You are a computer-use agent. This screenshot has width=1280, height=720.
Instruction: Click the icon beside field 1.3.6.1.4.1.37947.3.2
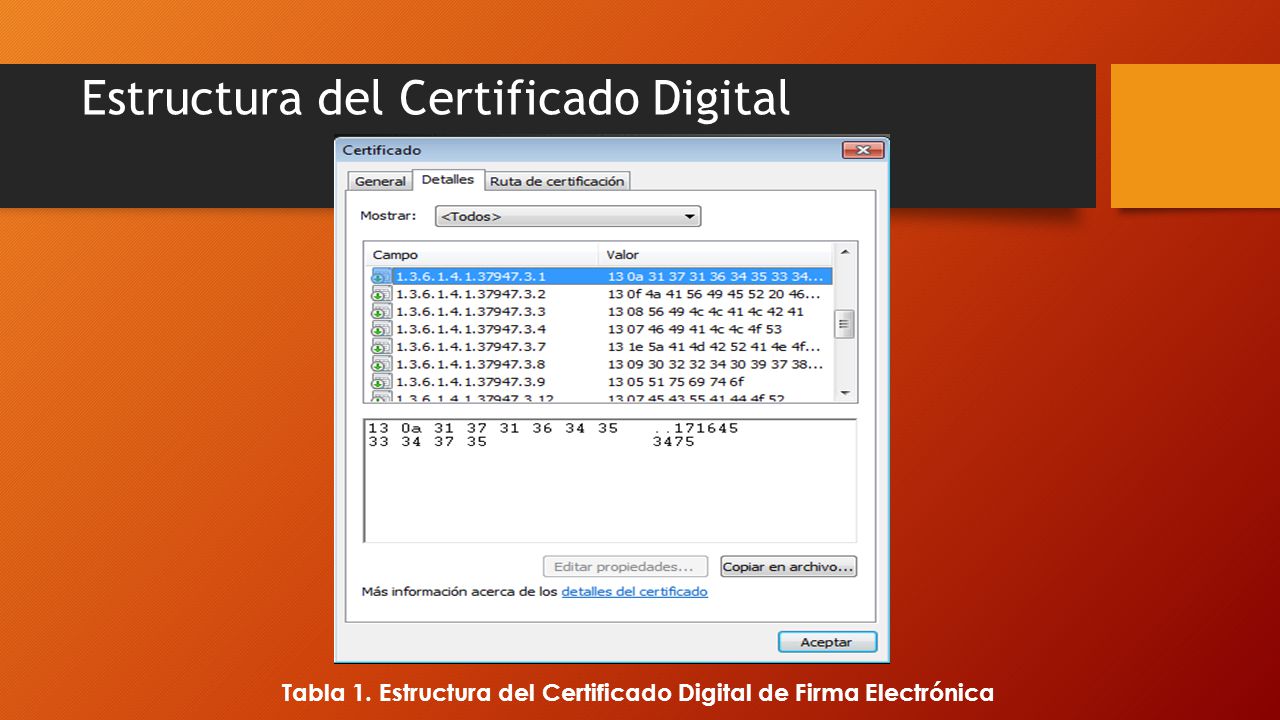(380, 294)
